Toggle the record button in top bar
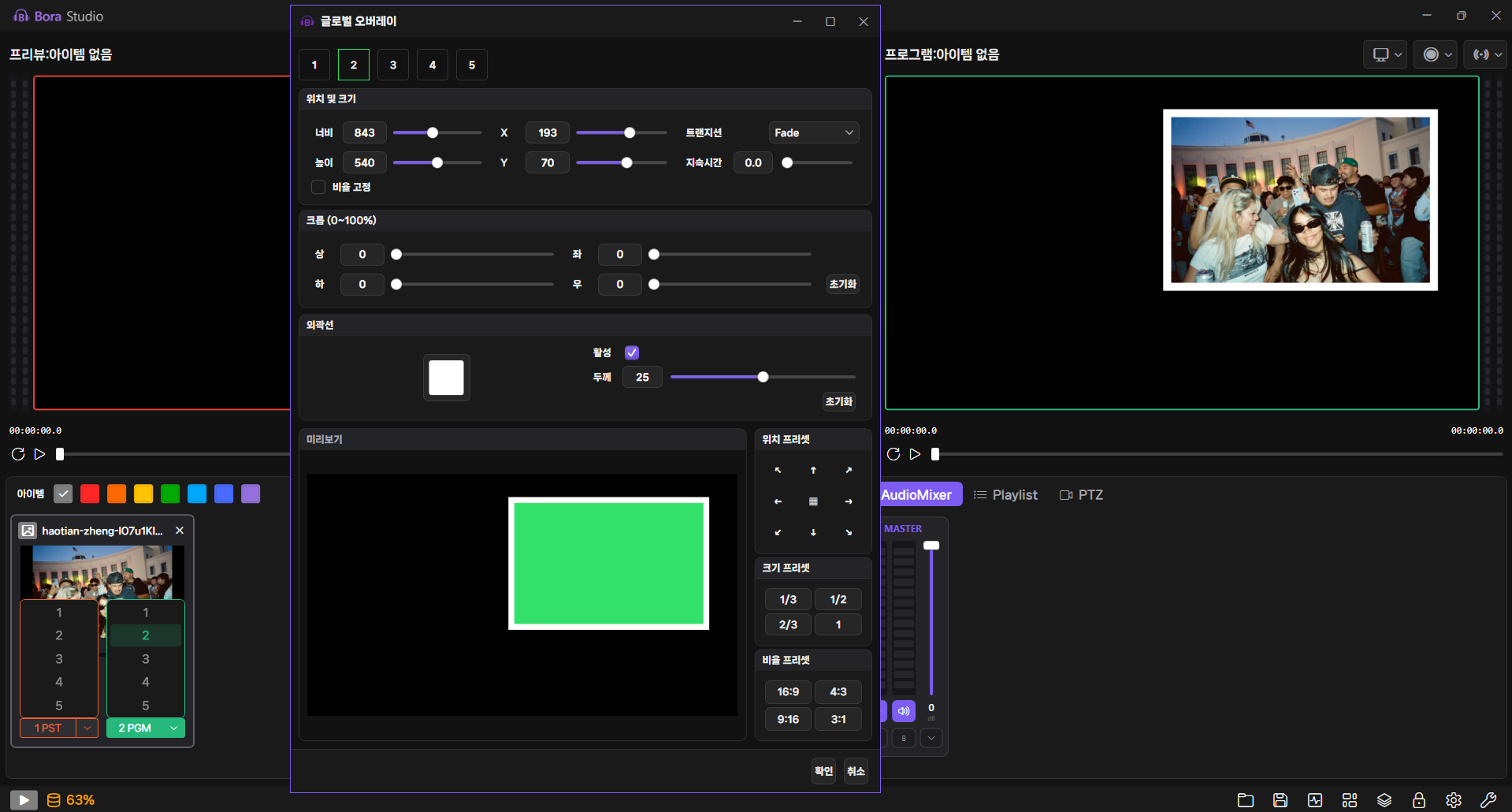1512x812 pixels. tap(1431, 54)
